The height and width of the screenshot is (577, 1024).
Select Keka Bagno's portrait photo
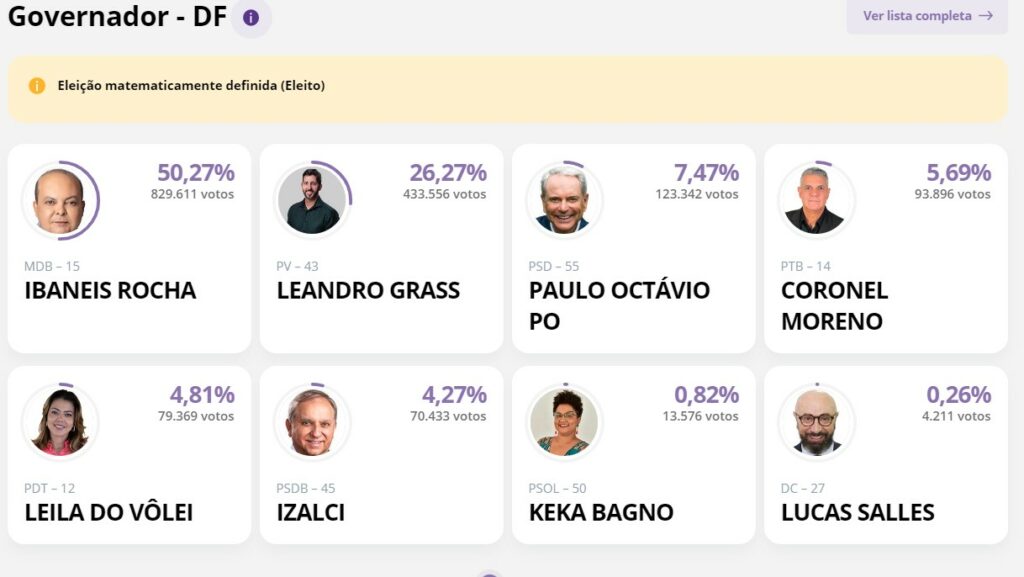tap(564, 422)
